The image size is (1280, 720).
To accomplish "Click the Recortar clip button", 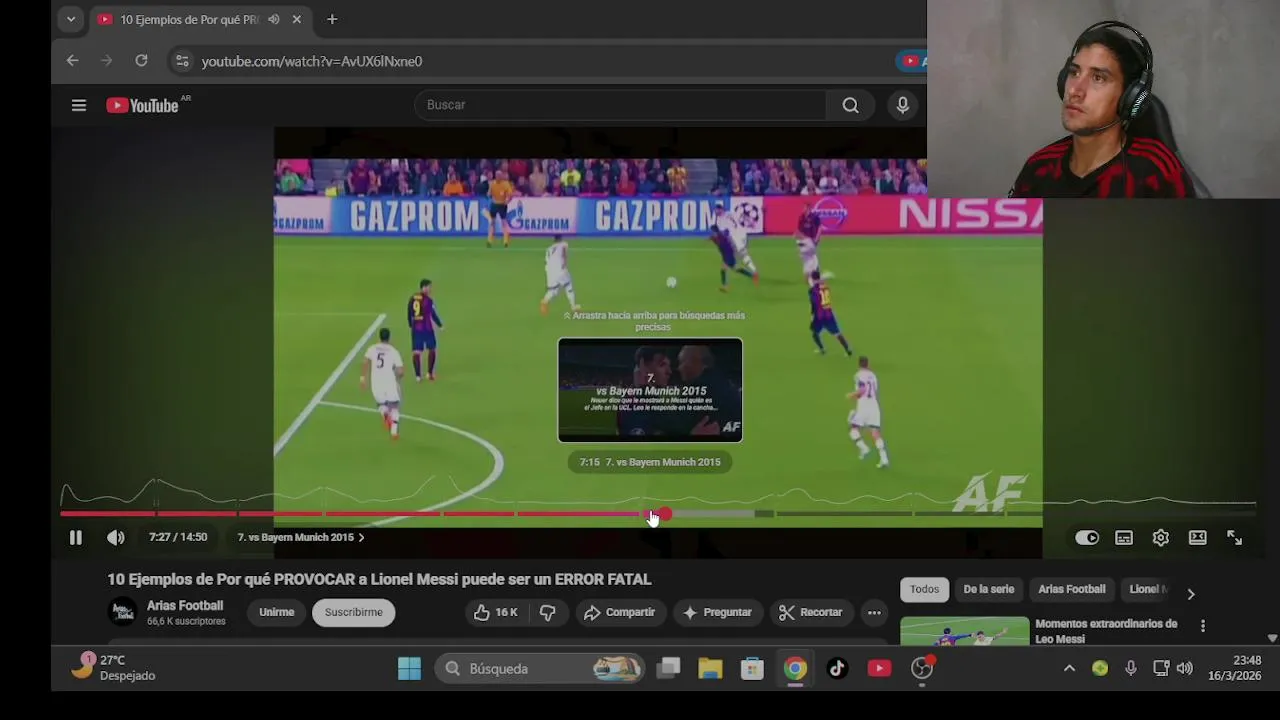I will 810,612.
